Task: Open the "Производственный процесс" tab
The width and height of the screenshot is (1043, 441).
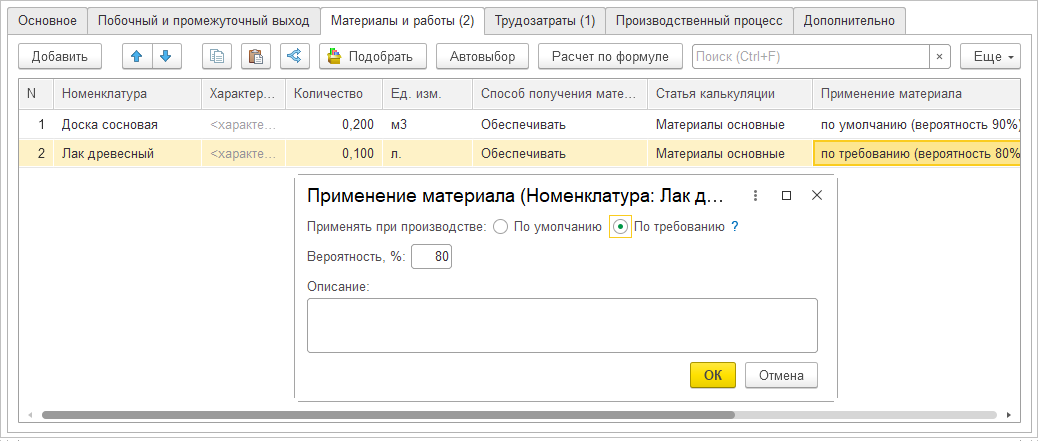Action: (x=699, y=20)
